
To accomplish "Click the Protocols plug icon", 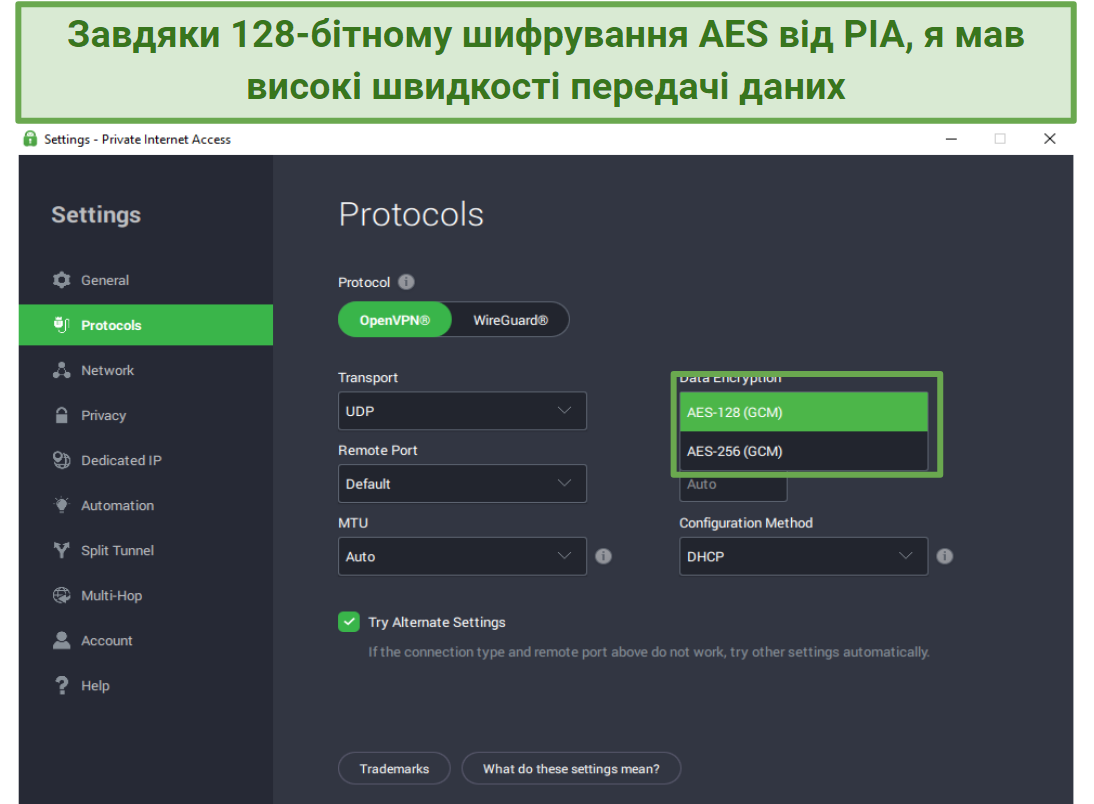I will [x=61, y=325].
